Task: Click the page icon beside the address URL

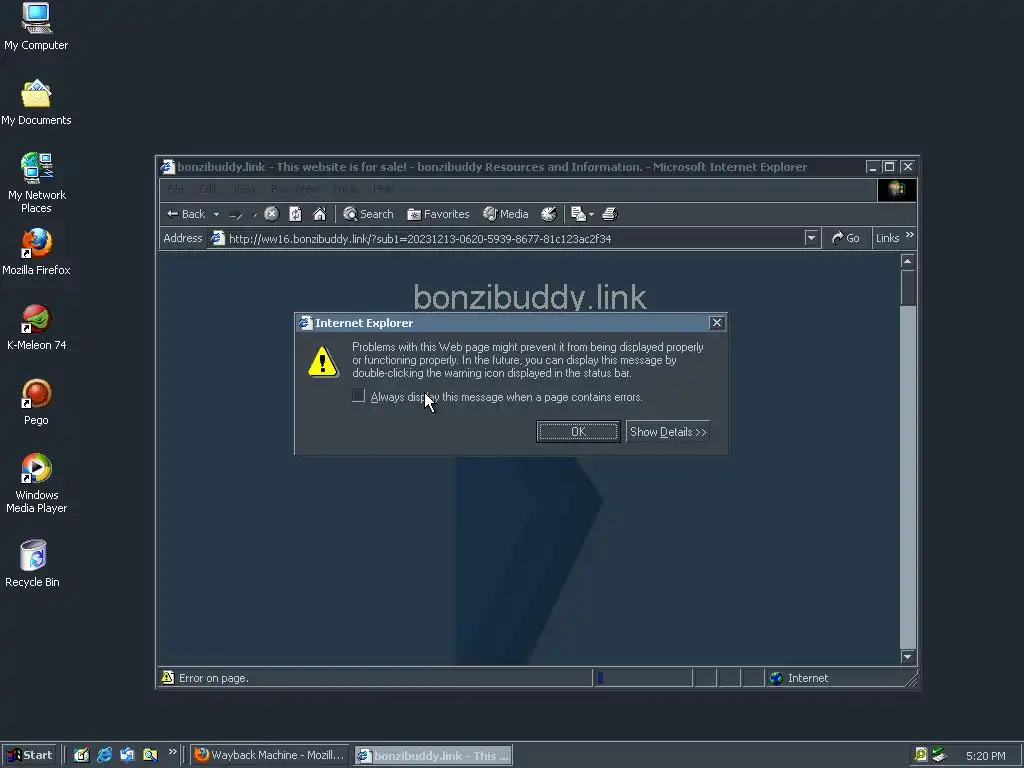Action: click(x=217, y=238)
